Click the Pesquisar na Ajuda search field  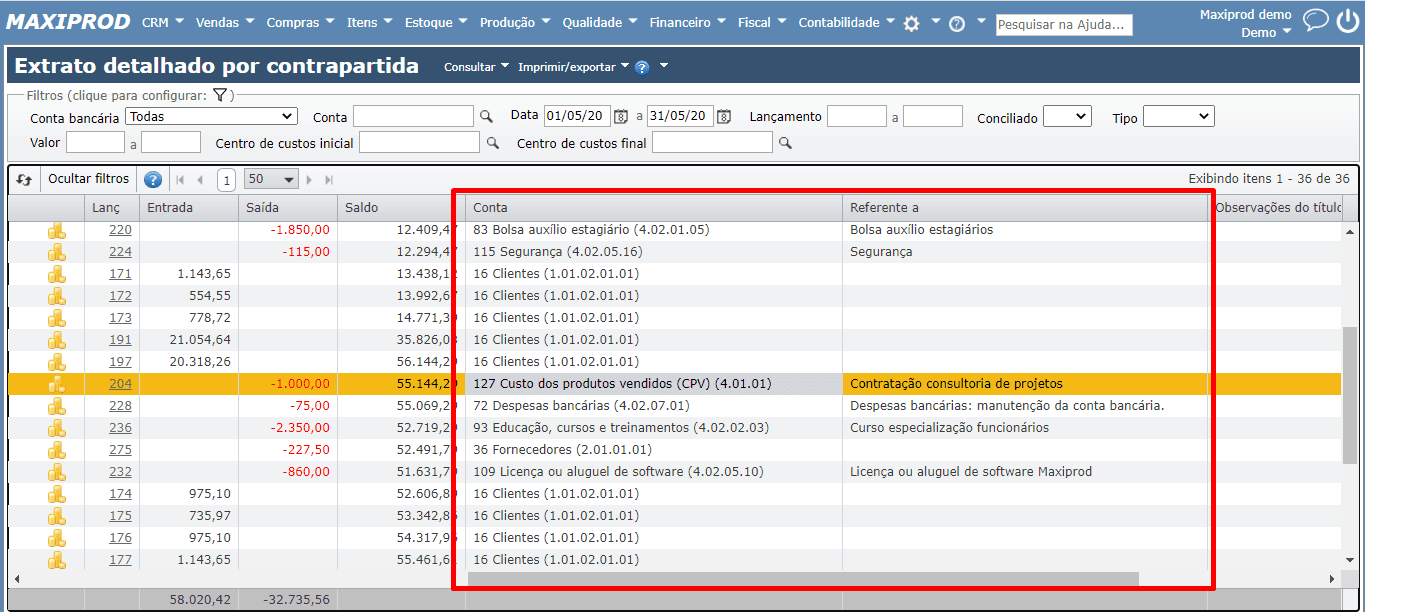point(1063,25)
